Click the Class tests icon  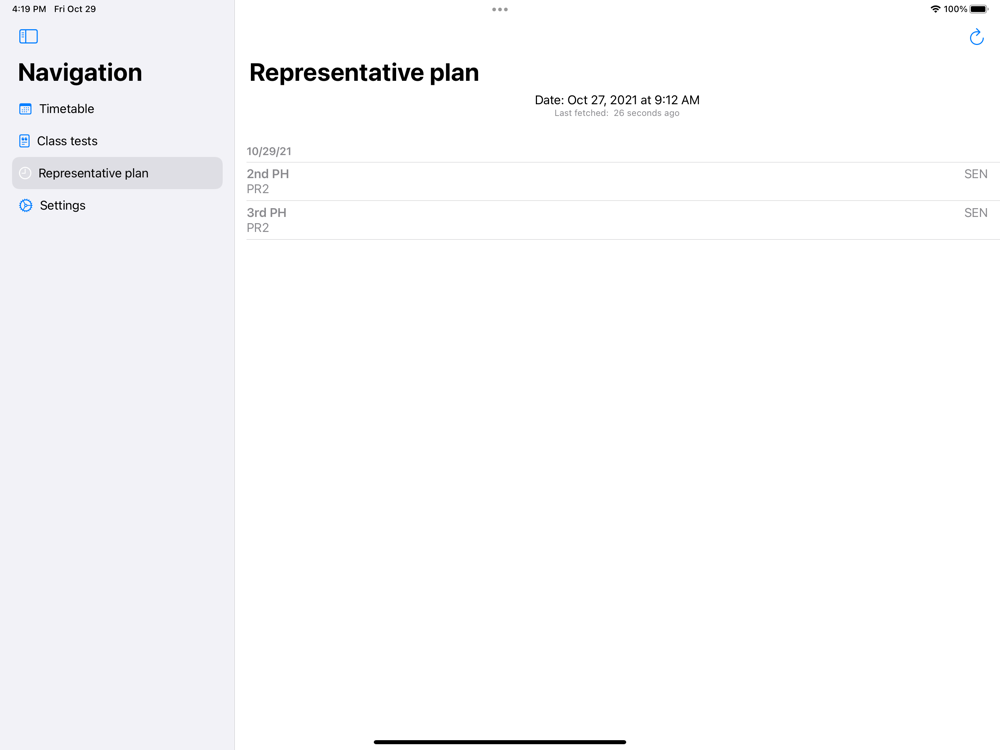tap(25, 141)
